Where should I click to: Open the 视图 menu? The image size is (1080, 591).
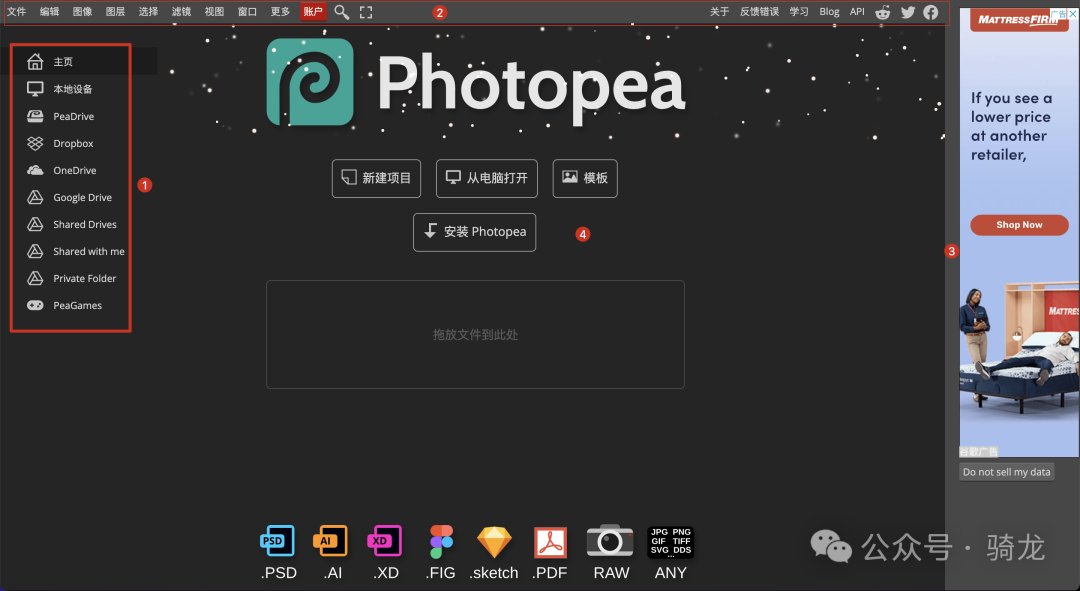pos(214,12)
